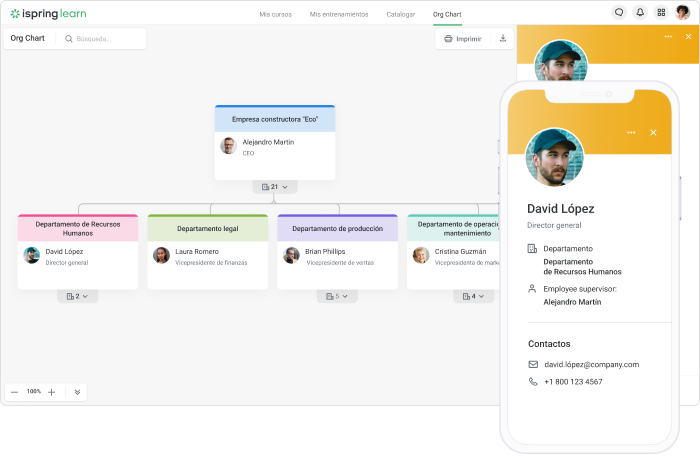Viewport: 700px width, 462px height.
Task: Select the Empresa constructora "Eco" card header
Action: (275, 119)
